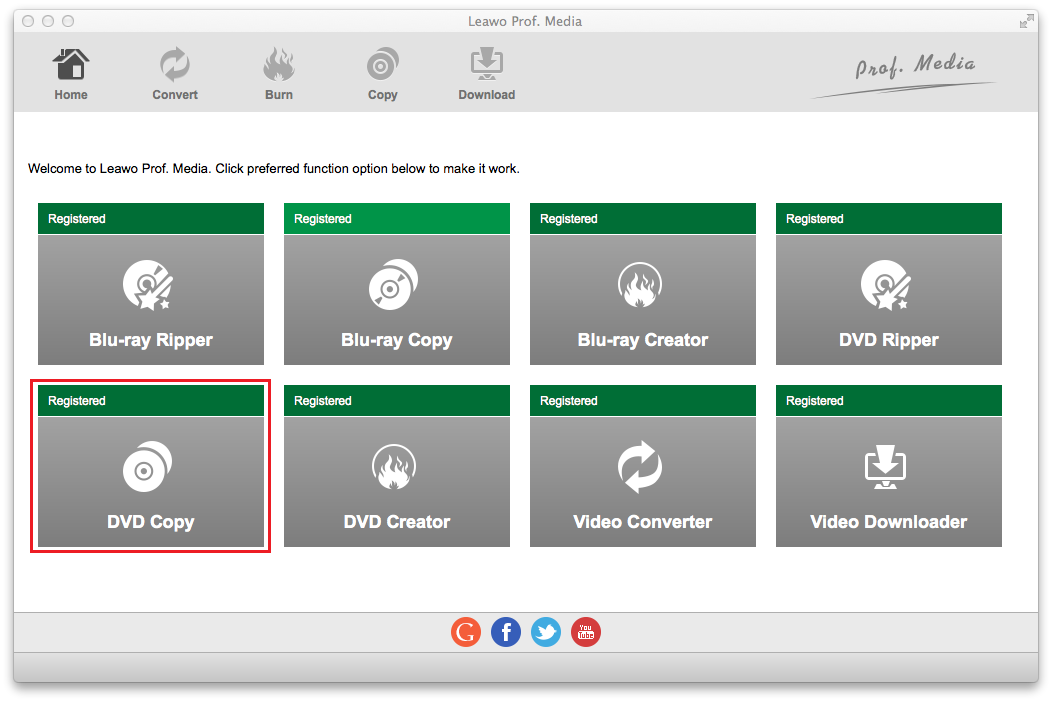The height and width of the screenshot is (702, 1052).
Task: Go to the Download module
Action: click(486, 75)
